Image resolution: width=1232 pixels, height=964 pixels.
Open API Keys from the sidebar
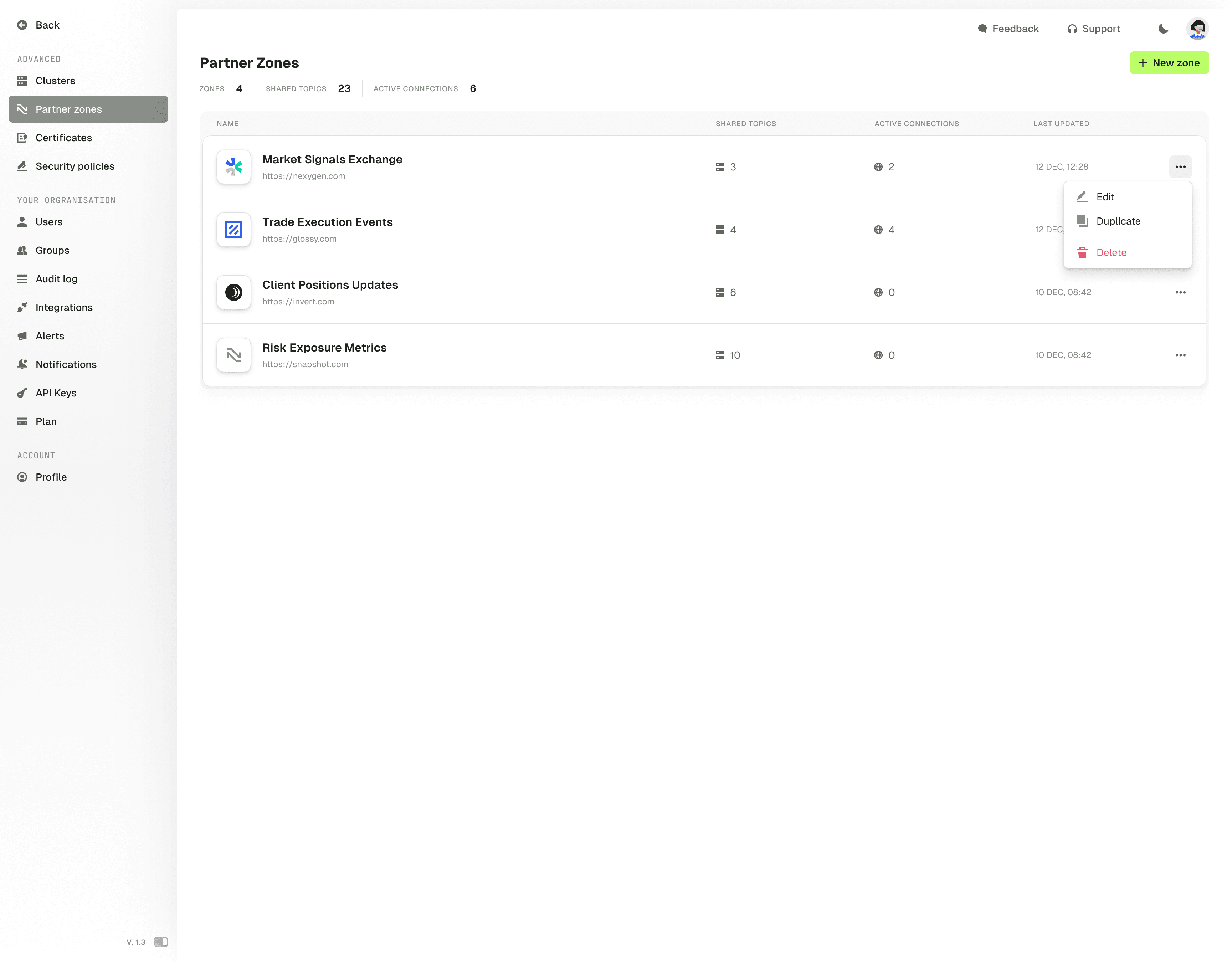click(x=55, y=393)
